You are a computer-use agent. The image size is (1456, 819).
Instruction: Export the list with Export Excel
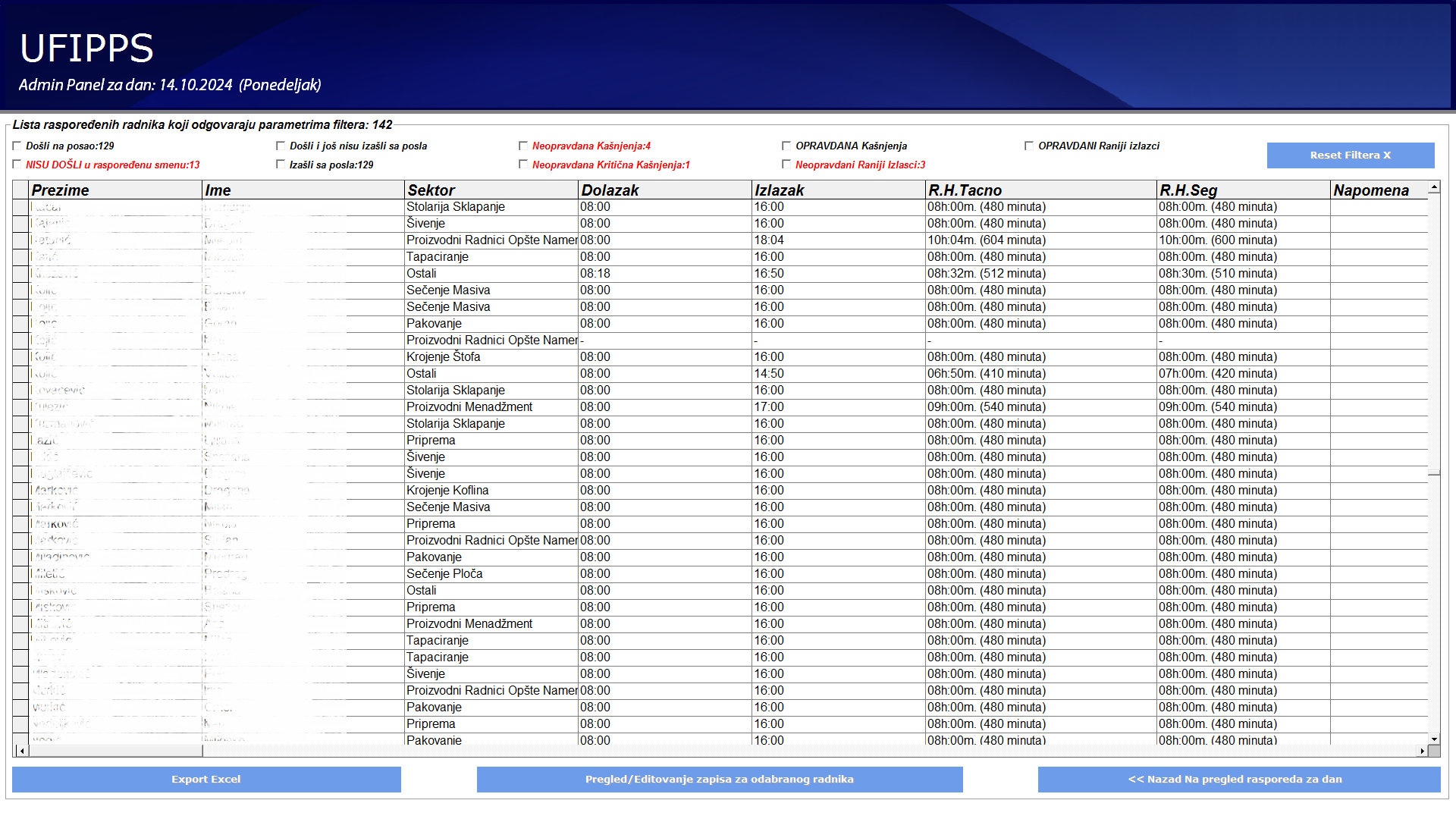[x=206, y=780]
